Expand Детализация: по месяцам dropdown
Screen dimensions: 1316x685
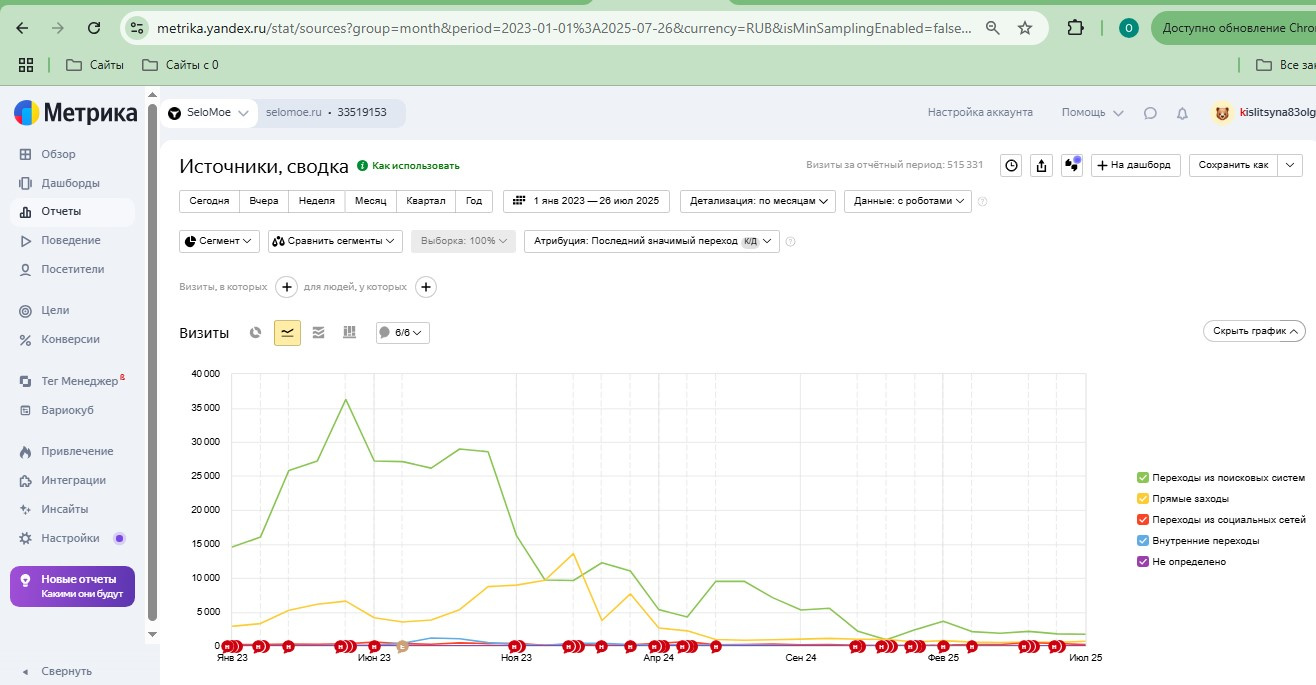point(758,201)
